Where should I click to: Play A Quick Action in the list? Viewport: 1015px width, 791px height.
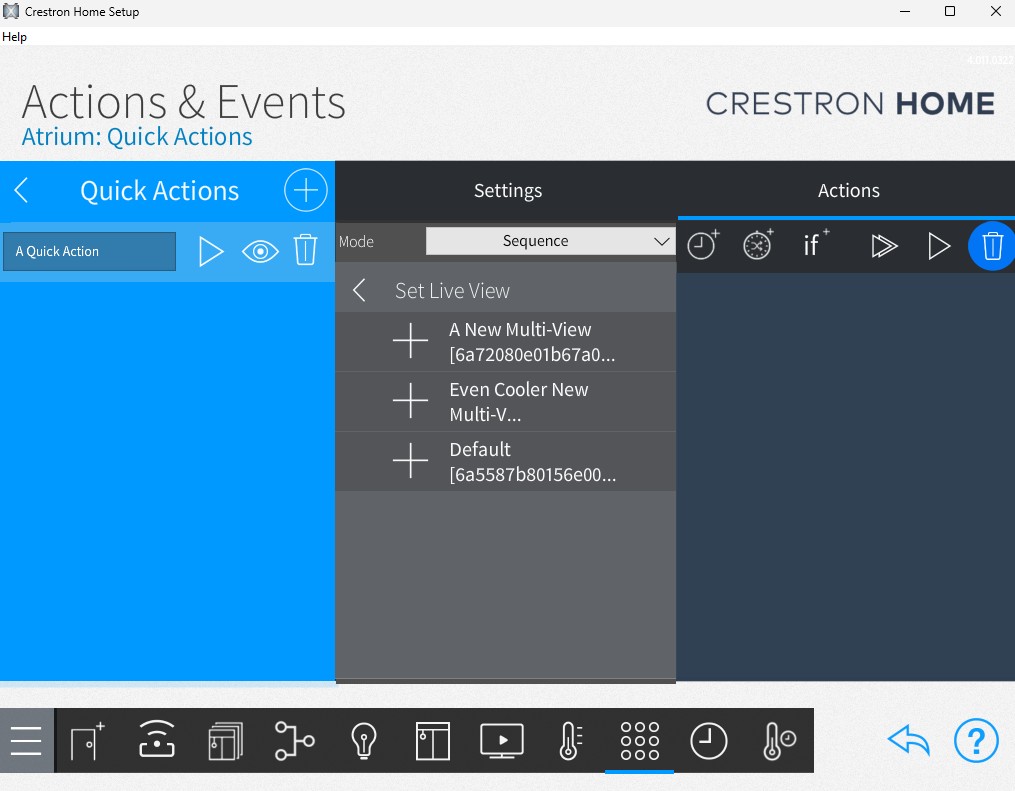210,251
